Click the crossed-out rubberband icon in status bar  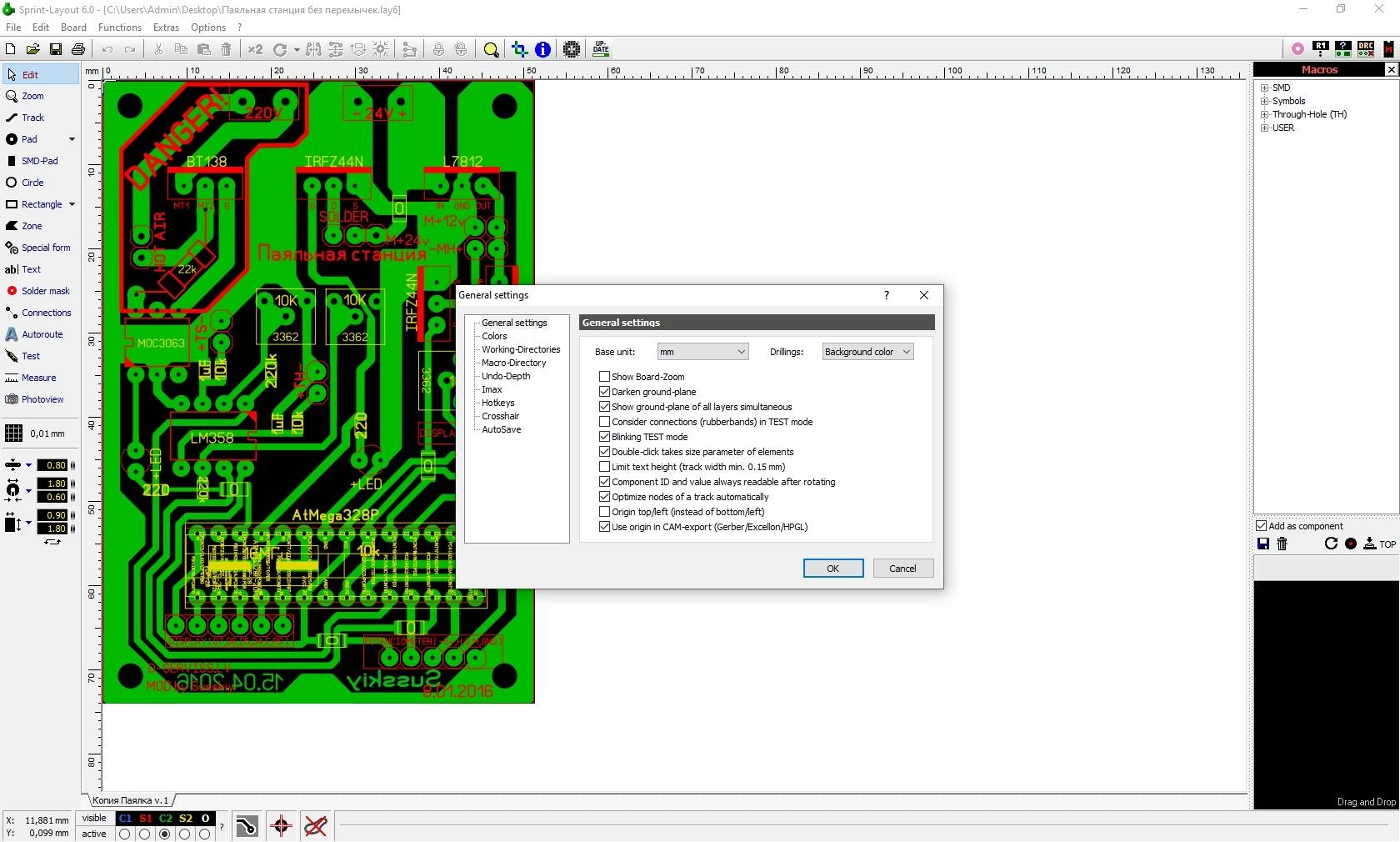point(316,826)
